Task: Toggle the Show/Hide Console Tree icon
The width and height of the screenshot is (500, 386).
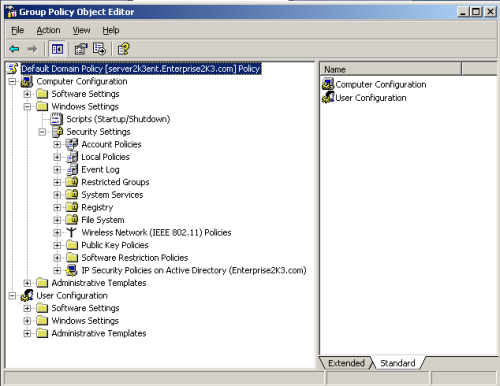Action: 57,49
